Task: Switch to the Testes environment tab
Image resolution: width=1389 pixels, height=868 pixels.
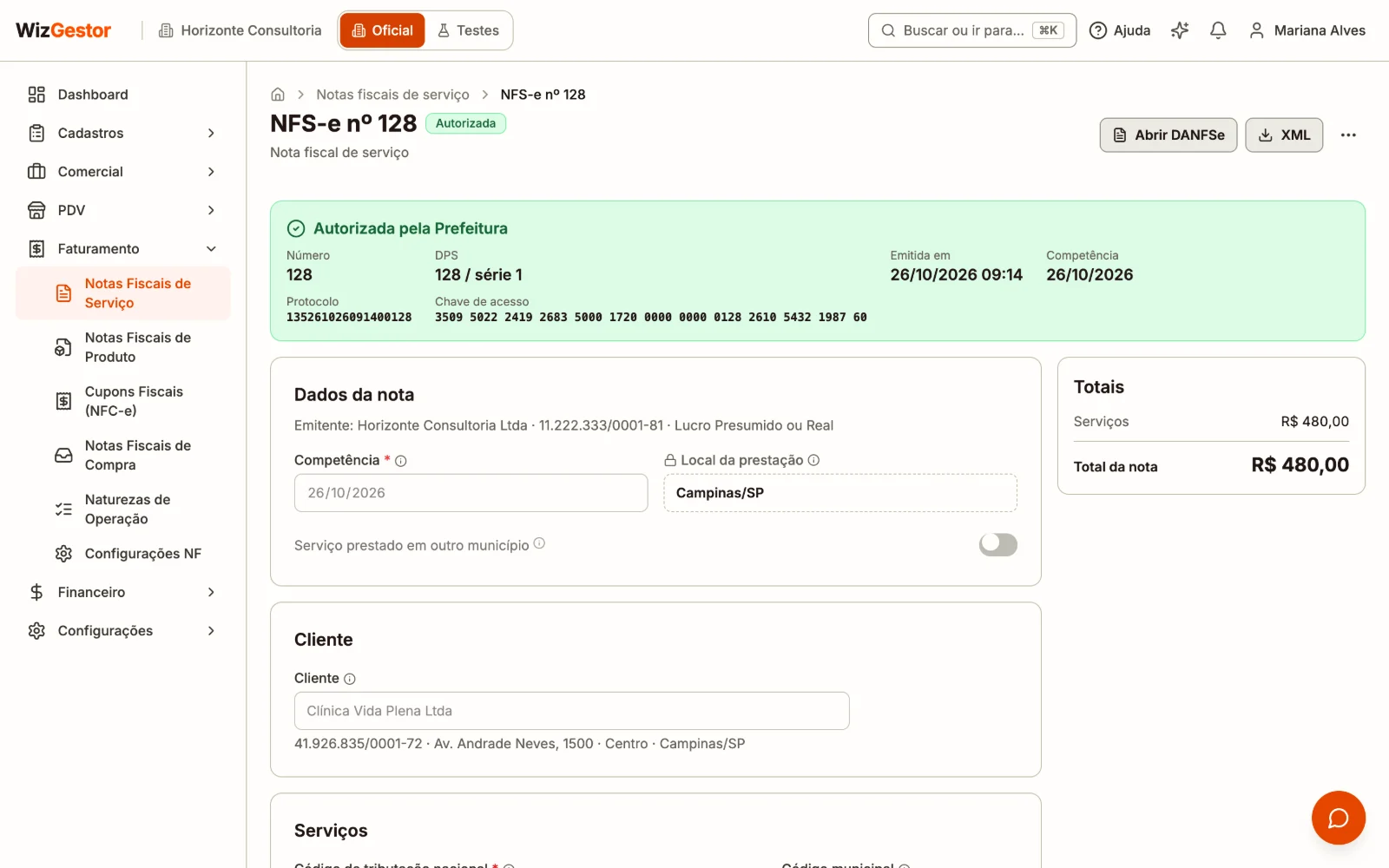Action: click(468, 30)
